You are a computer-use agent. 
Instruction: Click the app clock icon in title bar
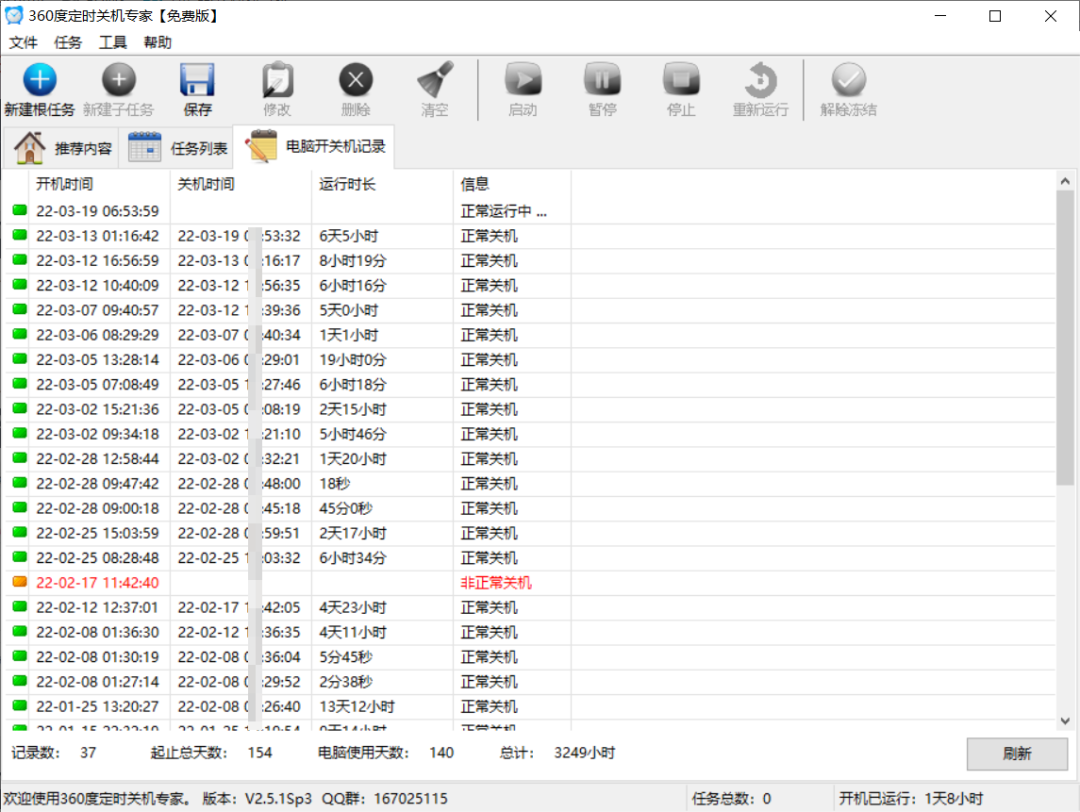tap(13, 15)
